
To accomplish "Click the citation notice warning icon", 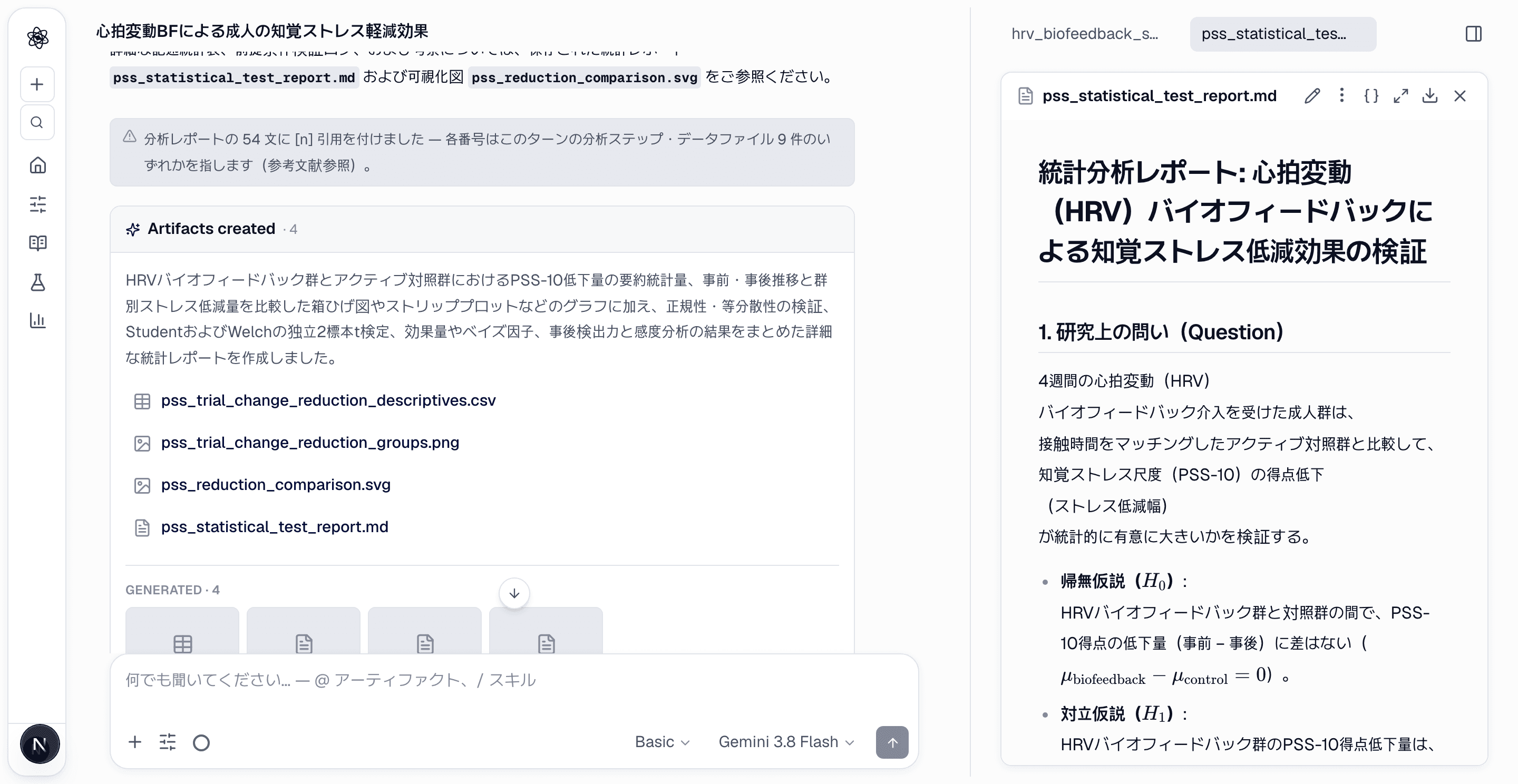I will [130, 137].
